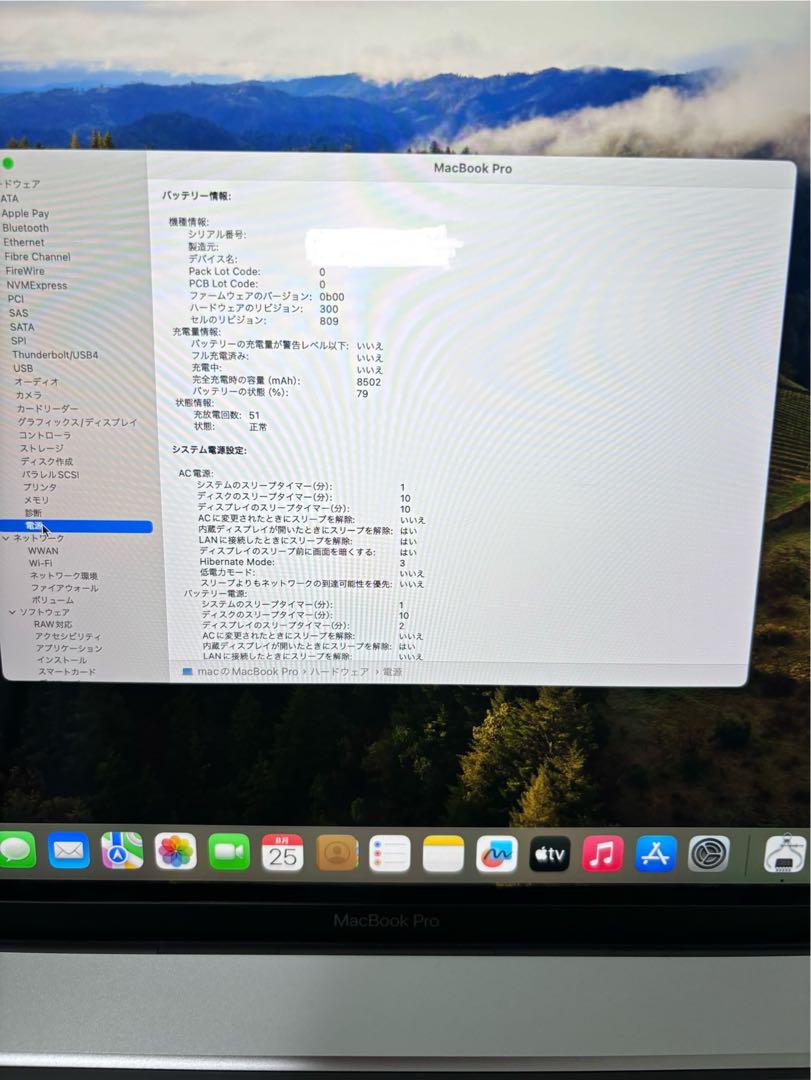Image resolution: width=811 pixels, height=1080 pixels.
Task: Click System Information icon in the Dock
Action: tap(784, 854)
